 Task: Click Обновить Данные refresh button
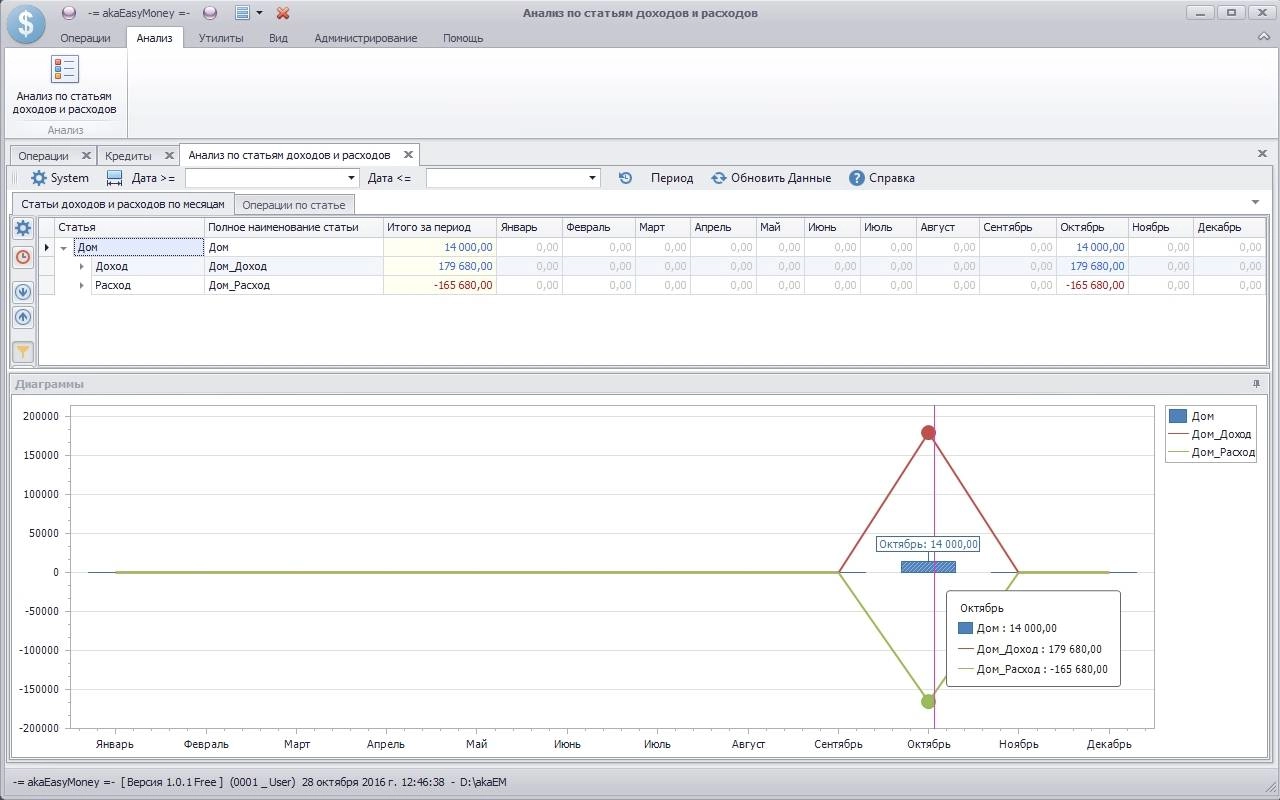771,178
